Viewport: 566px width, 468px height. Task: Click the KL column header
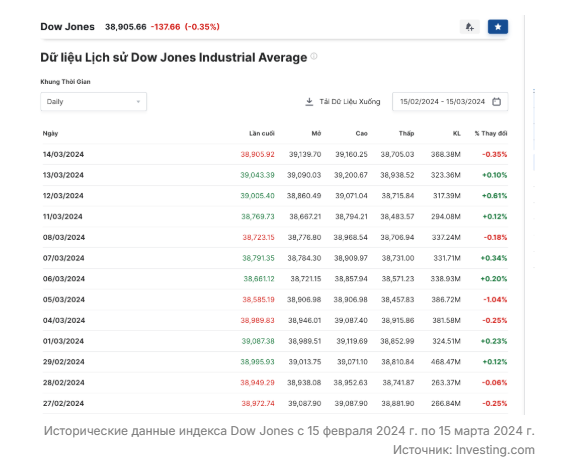pos(457,134)
